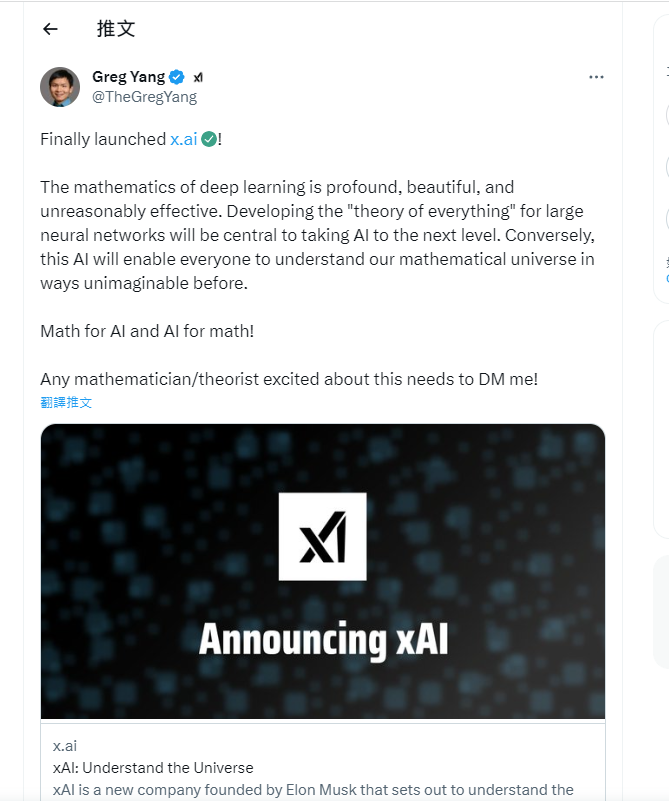Select the line Math for AI and AI for math!
Image resolution: width=669 pixels, height=801 pixels.
[x=147, y=331]
